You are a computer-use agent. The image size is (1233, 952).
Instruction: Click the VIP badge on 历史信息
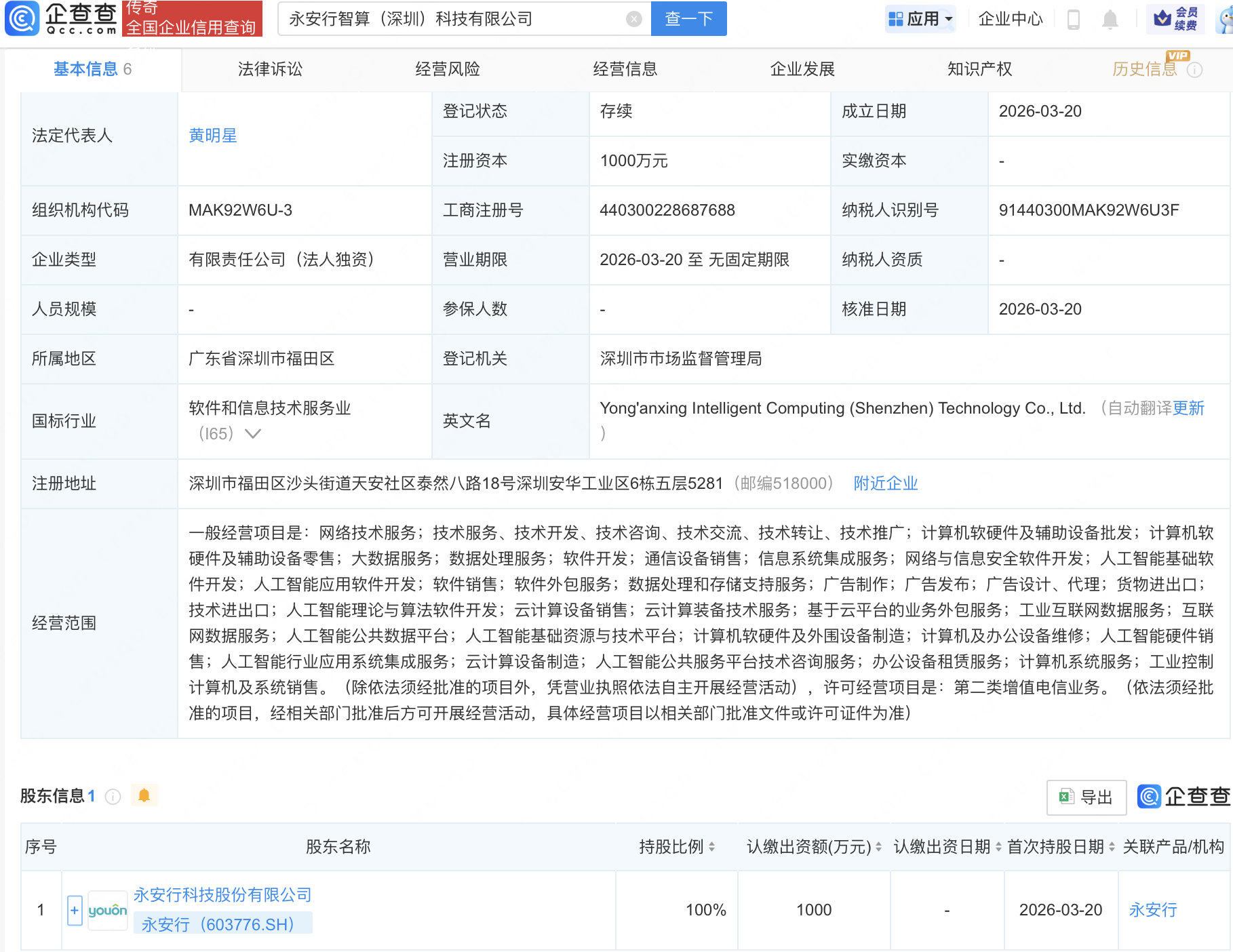point(1179,57)
